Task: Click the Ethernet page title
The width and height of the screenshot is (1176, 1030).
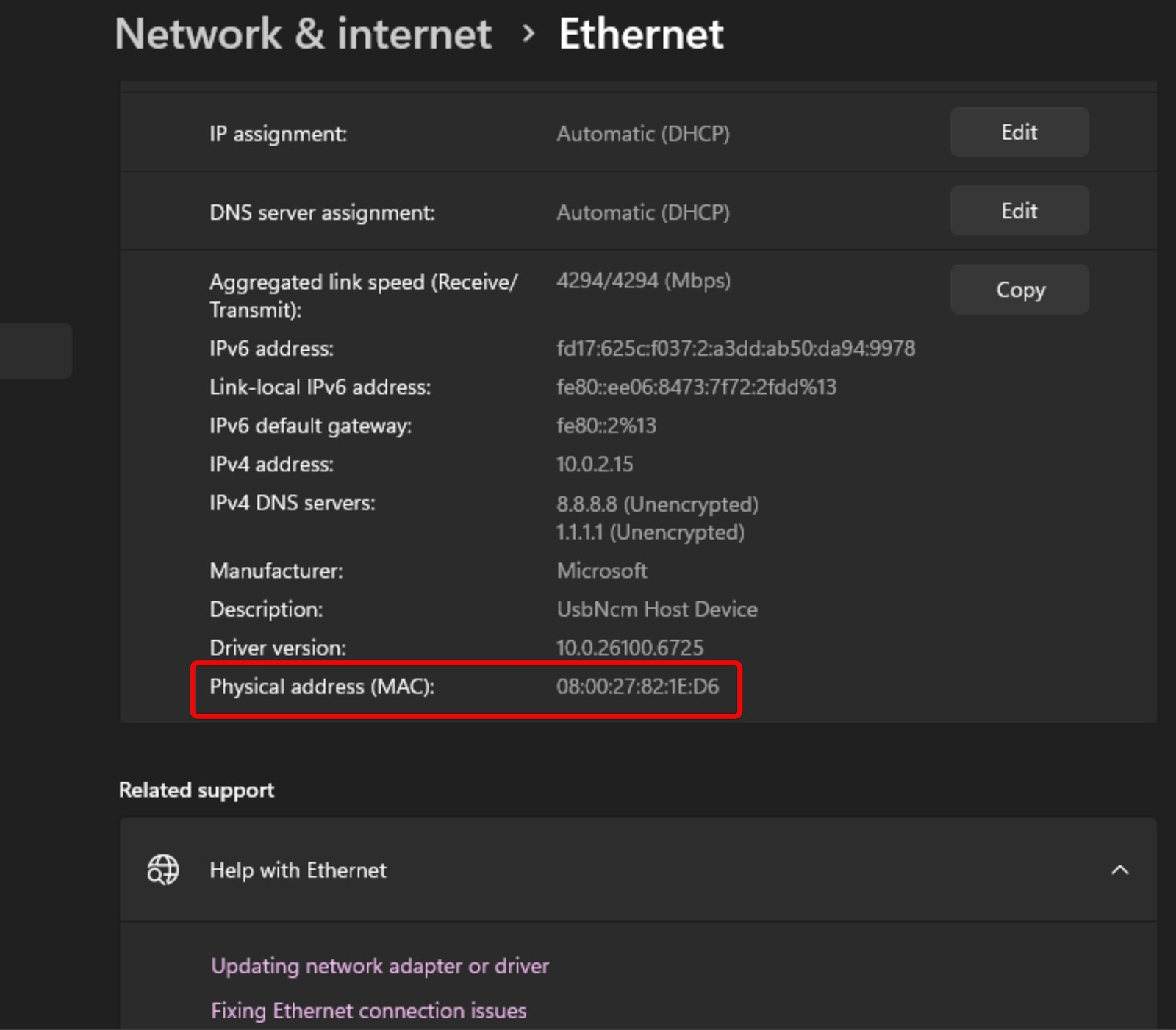Action: pos(641,34)
